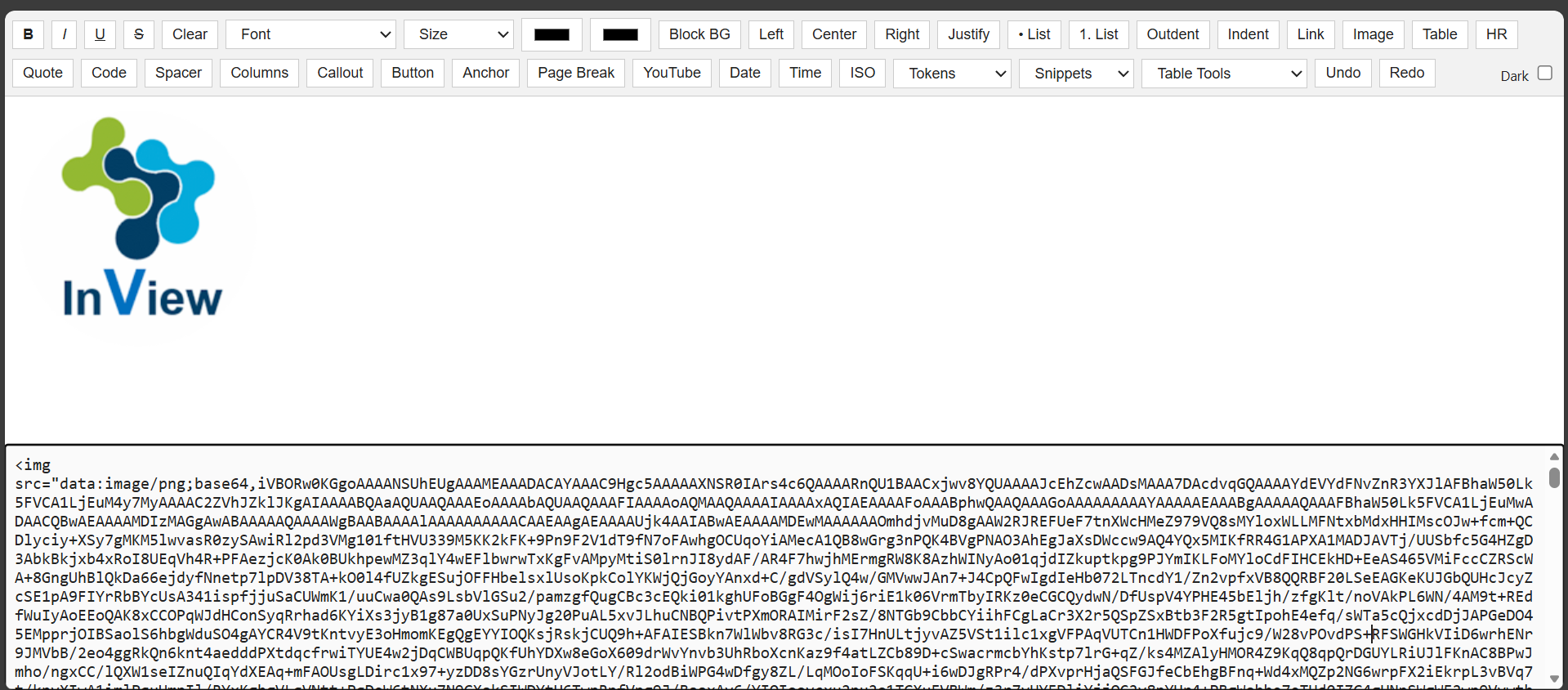Click the Clear formatting button
The height and width of the screenshot is (690, 1568).
click(x=190, y=34)
